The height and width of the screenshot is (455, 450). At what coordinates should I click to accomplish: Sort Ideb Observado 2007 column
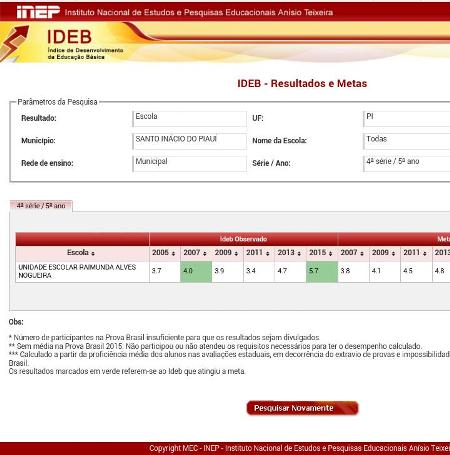click(x=205, y=254)
